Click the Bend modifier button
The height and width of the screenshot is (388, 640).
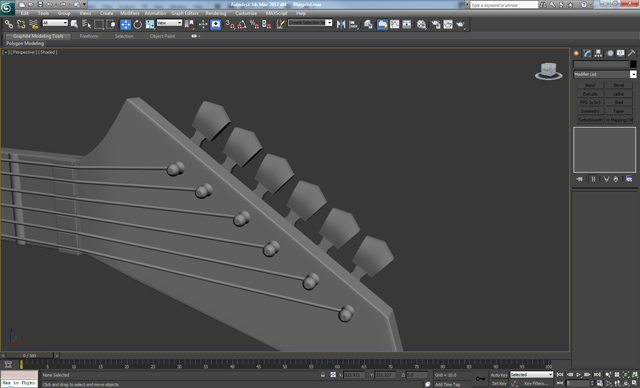tap(590, 85)
